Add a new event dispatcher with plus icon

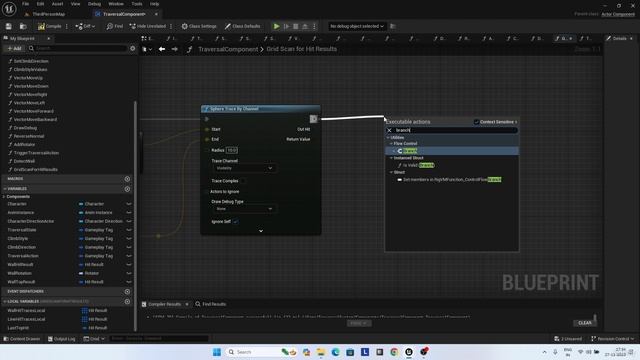[127, 291]
